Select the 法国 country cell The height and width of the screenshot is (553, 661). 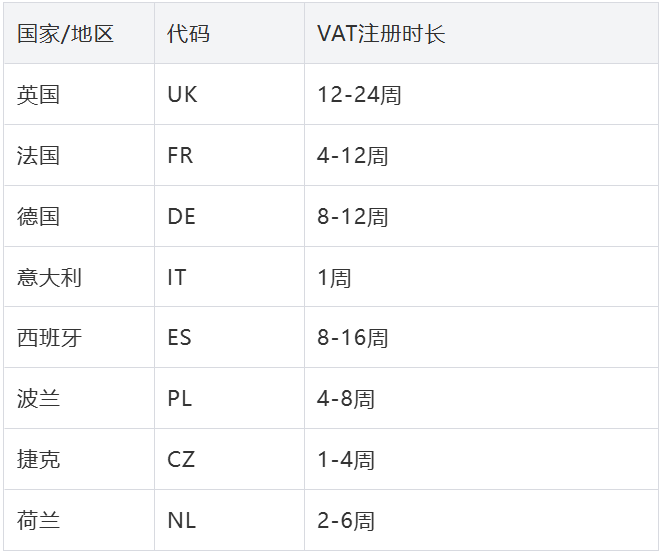[39, 156]
